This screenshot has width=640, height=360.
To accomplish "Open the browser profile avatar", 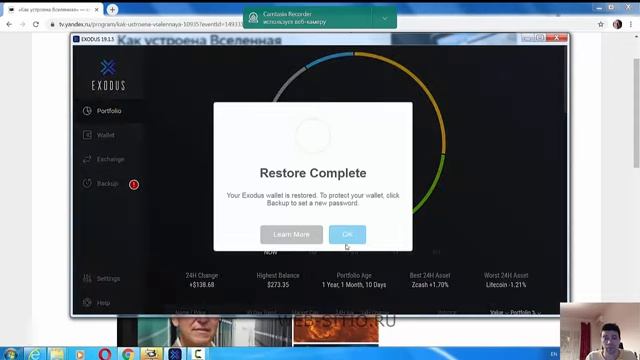I will pos(617,24).
